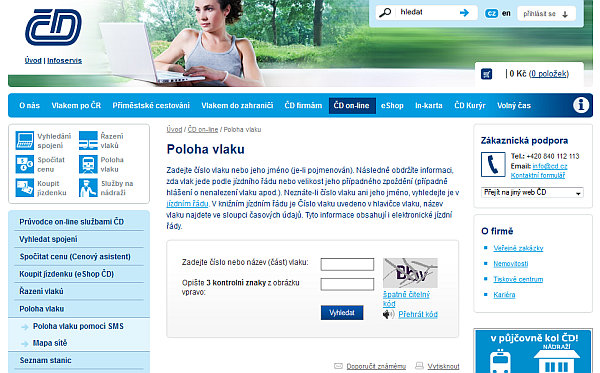Click the Poloha vlaku train icon
This screenshot has height=373, width=600.
point(88,164)
